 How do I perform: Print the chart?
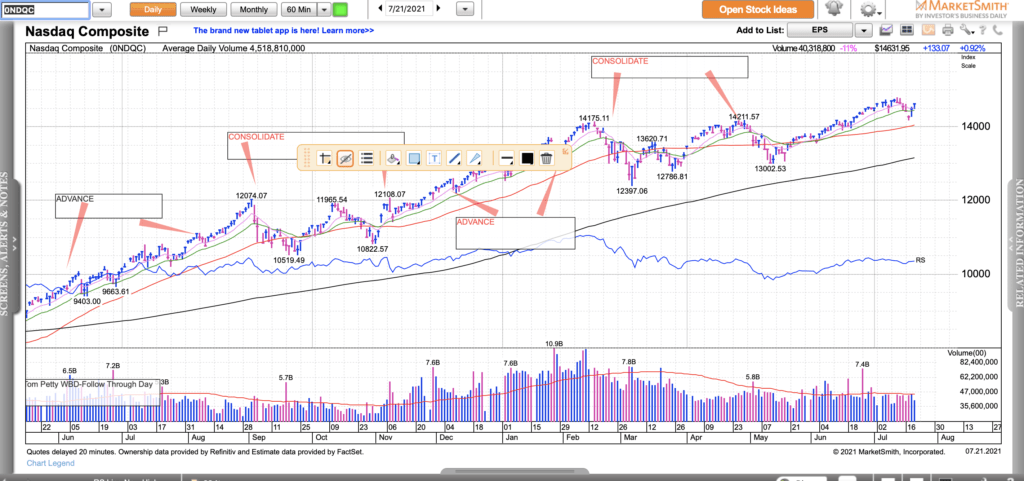(x=948, y=30)
